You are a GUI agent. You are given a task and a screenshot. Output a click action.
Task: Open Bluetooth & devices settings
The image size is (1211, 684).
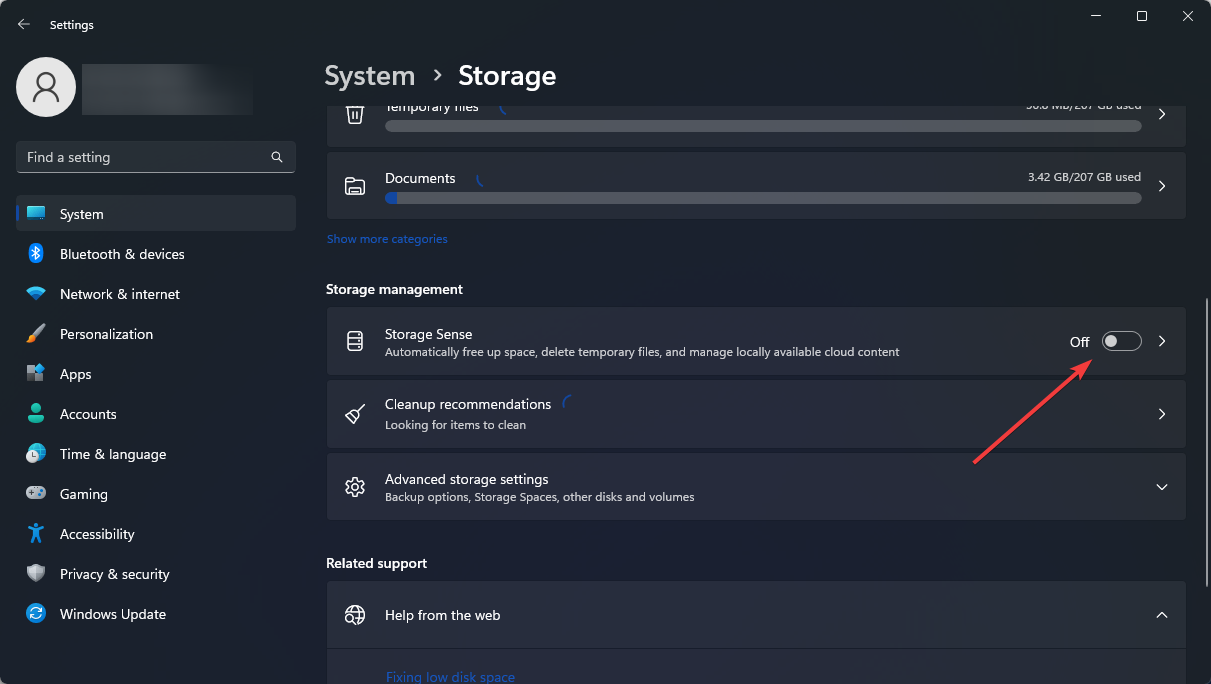[156, 254]
